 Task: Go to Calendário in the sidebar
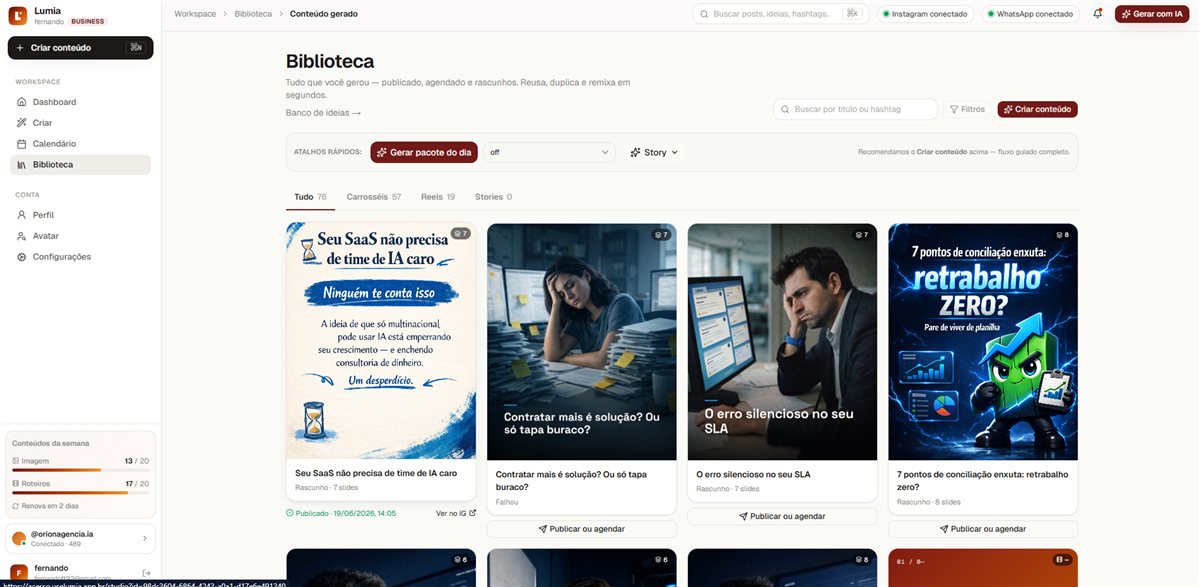click(80, 144)
